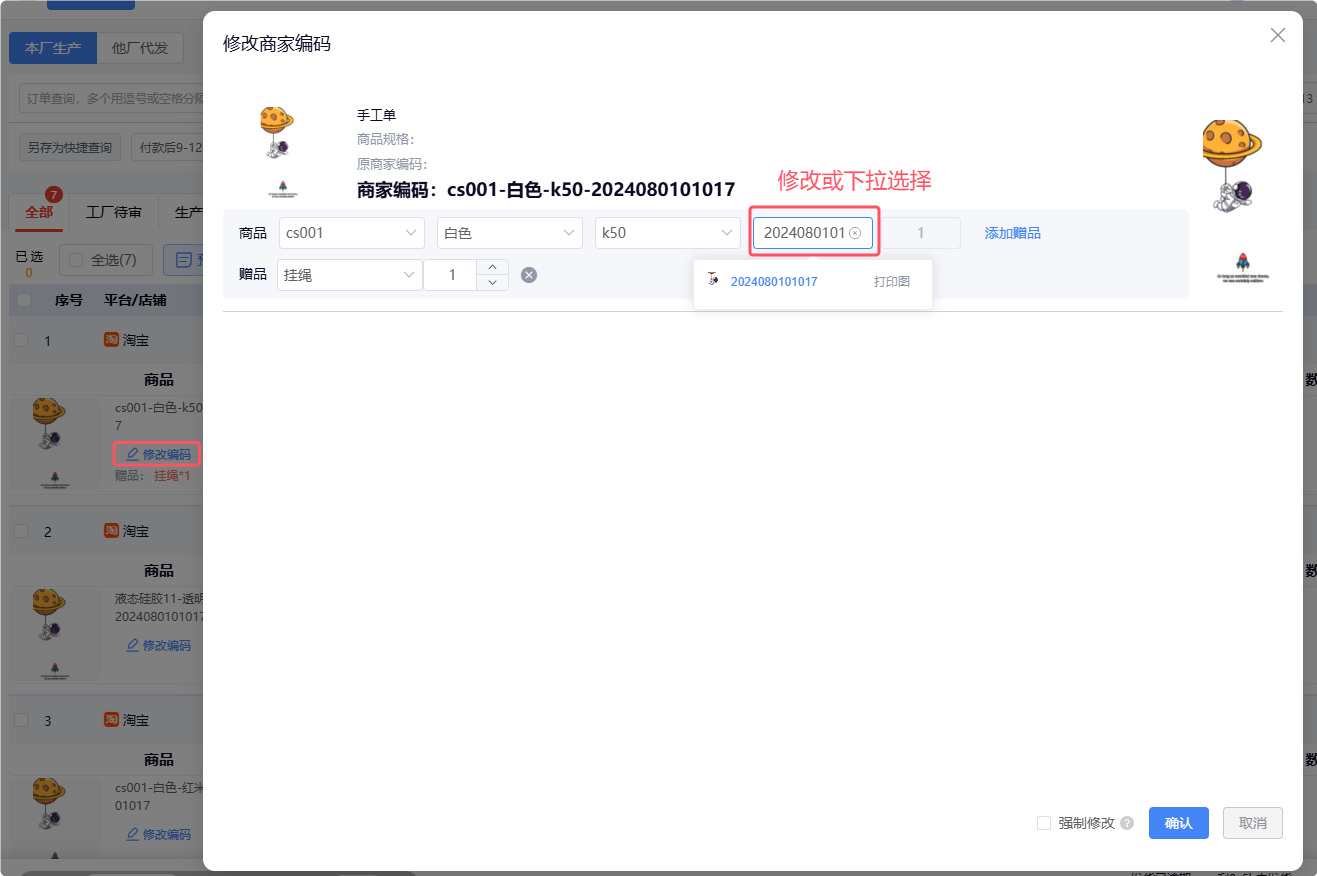Open 修改编码 for order row 1
1317x876 pixels.
158,454
